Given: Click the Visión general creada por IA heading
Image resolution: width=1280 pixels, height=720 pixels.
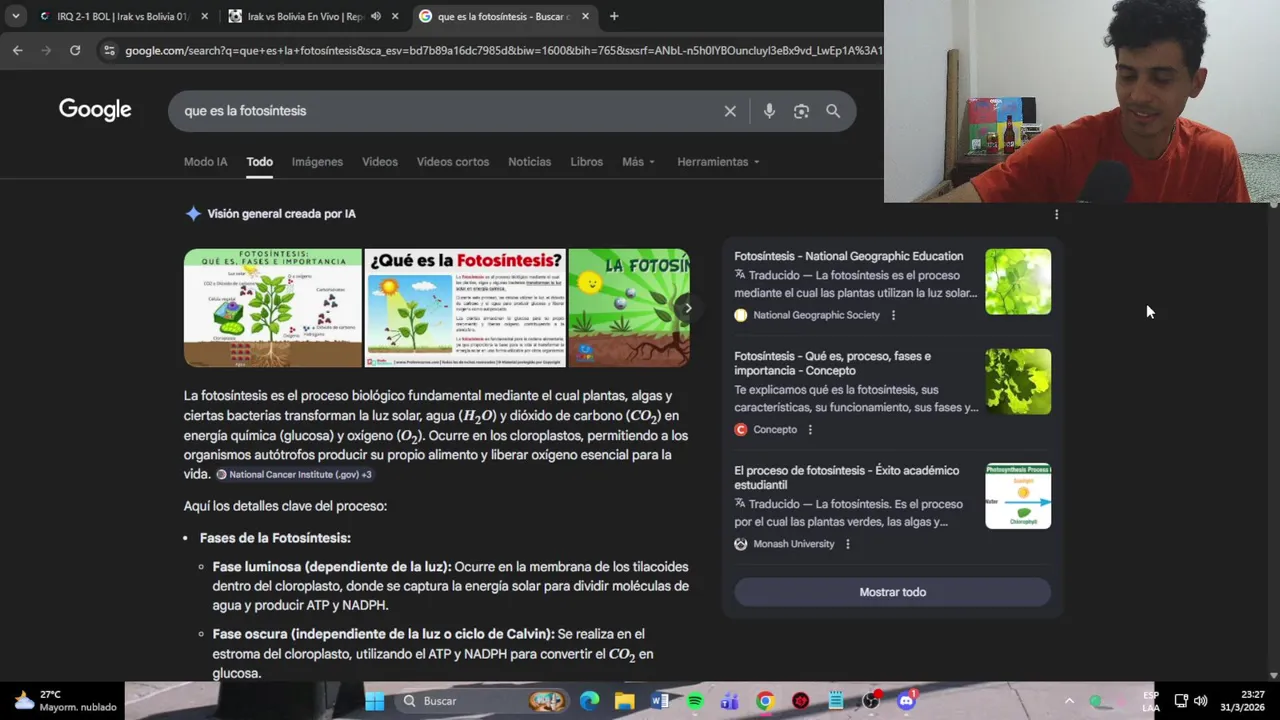Looking at the screenshot, I should click(281, 214).
